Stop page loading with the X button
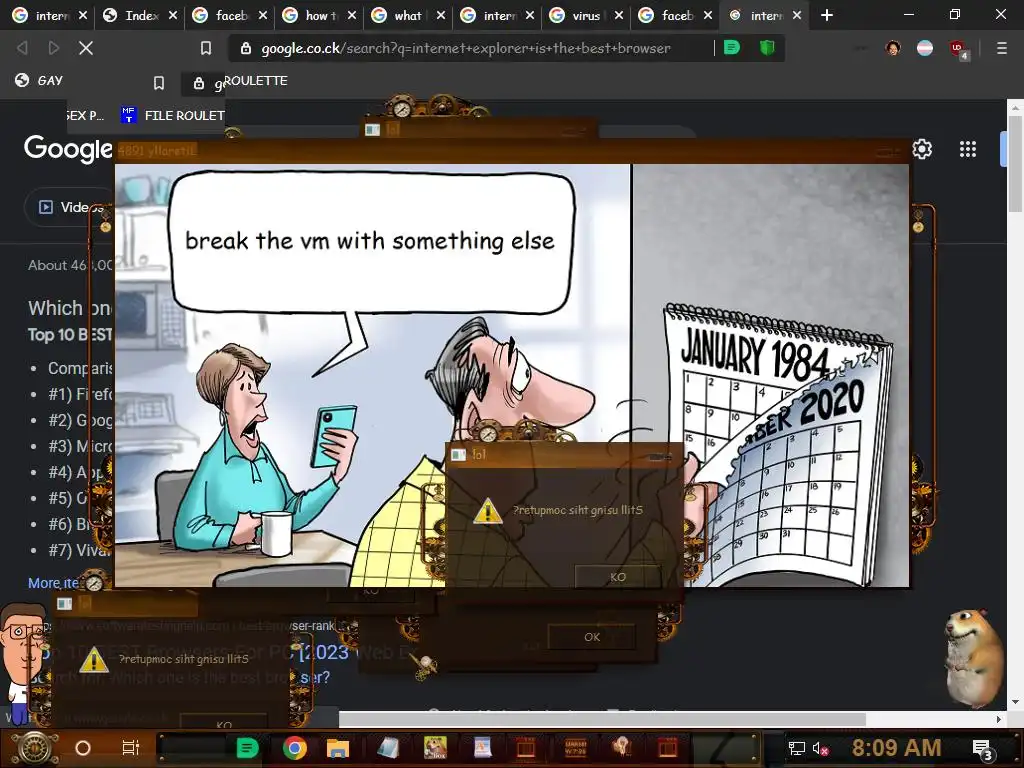Screen dimensions: 1024x768 86,48
